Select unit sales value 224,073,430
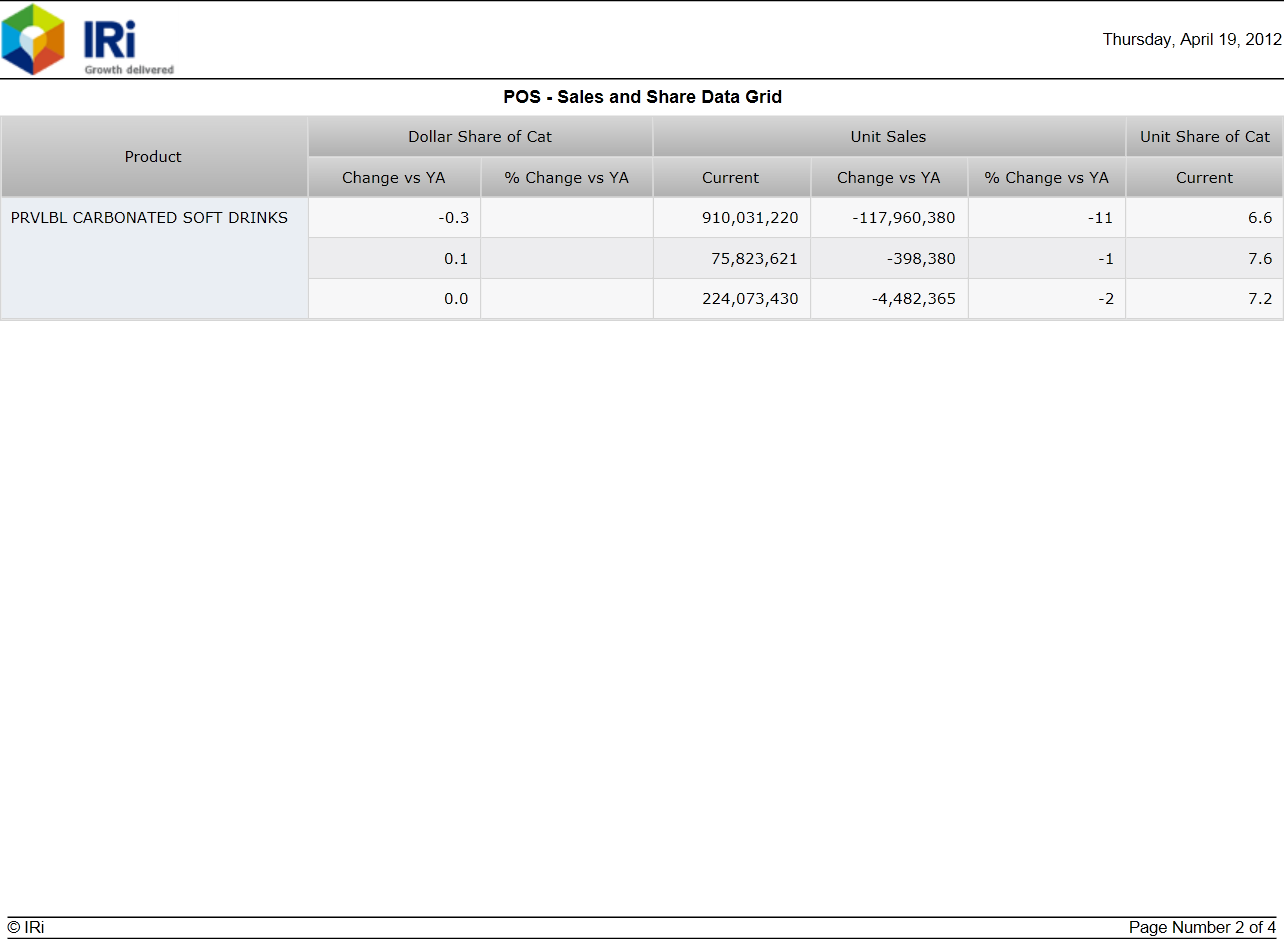This screenshot has height=946, width=1284. 732,299
